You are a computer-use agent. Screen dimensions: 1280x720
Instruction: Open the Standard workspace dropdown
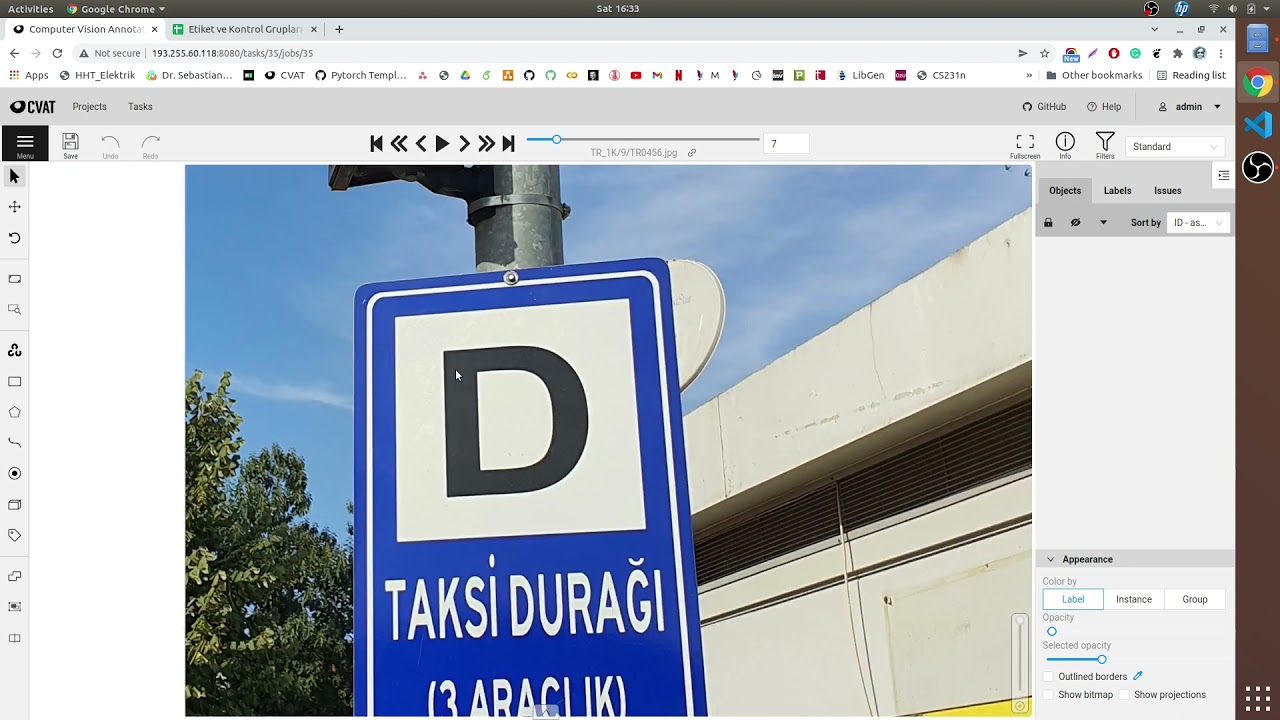1175,146
